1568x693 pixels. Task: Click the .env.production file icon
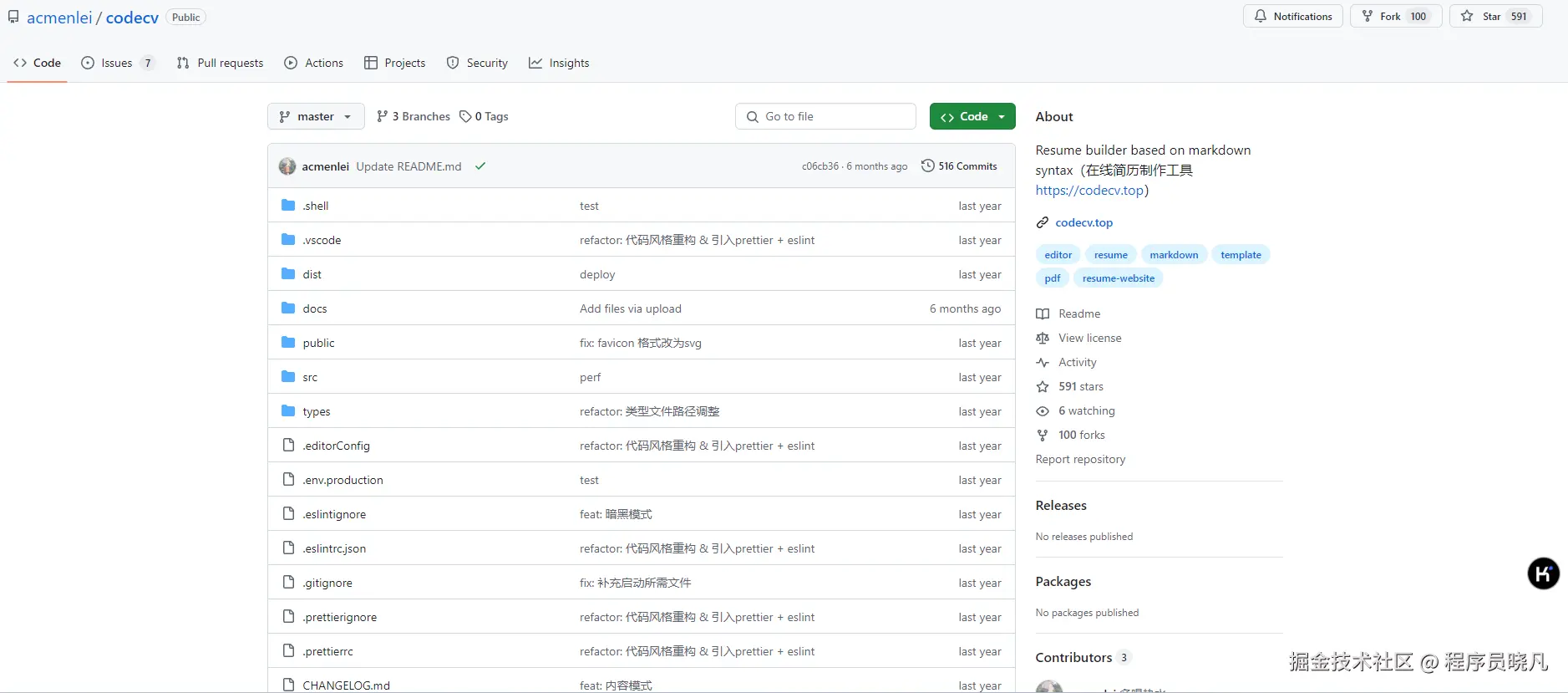288,479
